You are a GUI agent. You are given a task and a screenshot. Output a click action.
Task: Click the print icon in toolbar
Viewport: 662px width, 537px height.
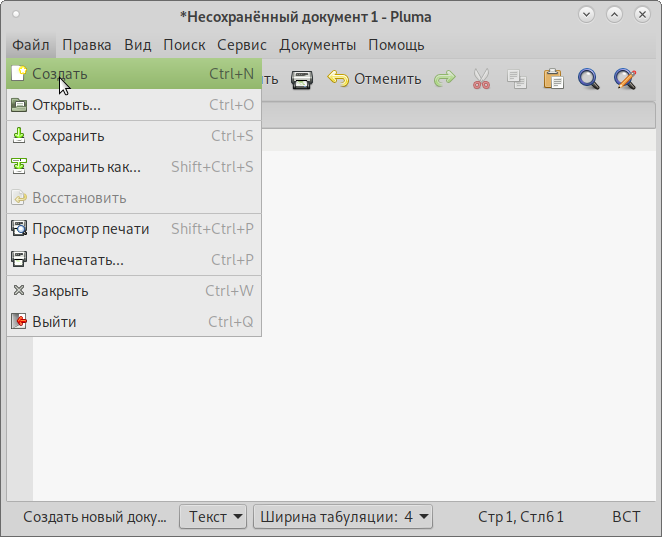coord(302,79)
